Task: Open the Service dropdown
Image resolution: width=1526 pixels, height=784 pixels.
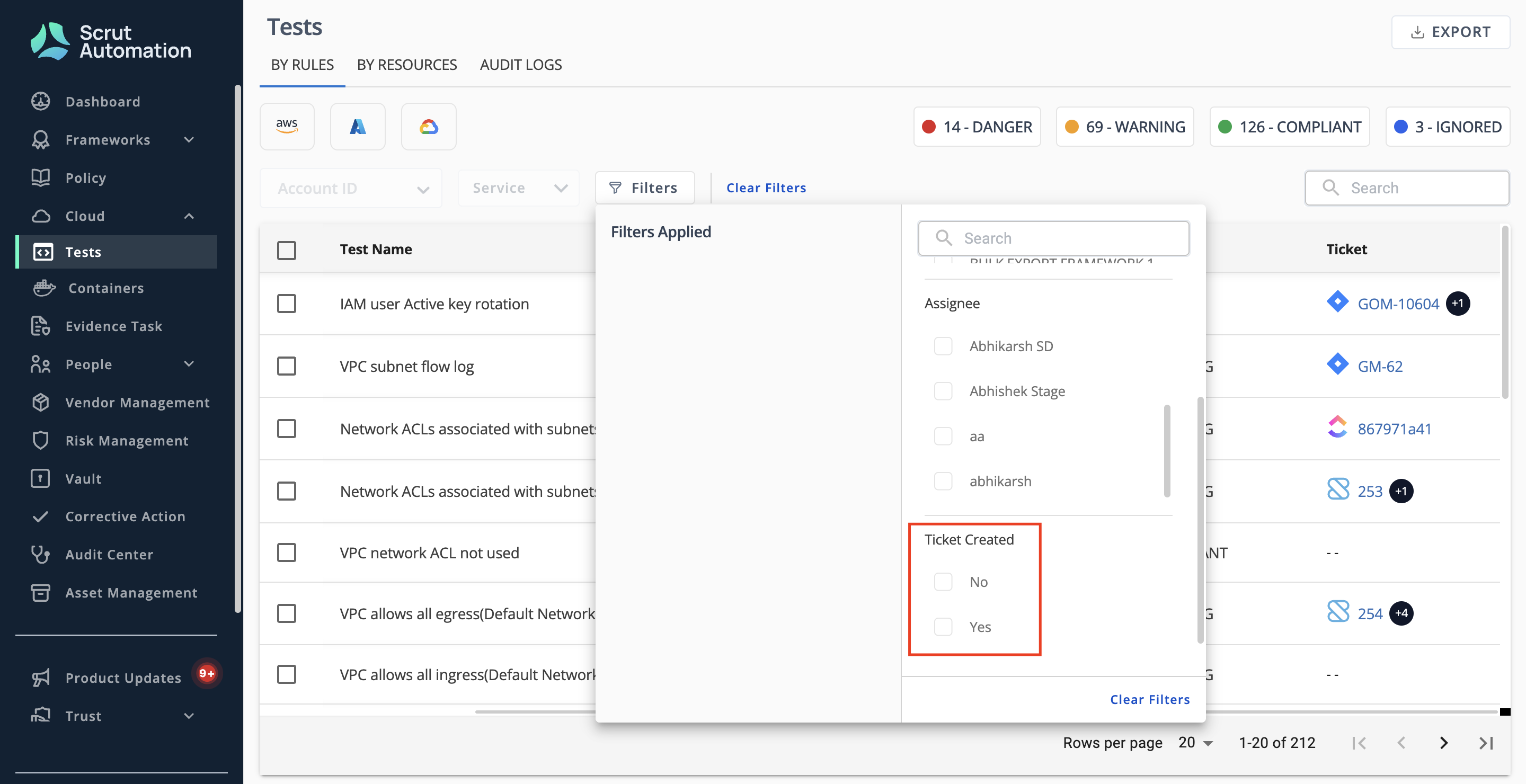Action: pos(519,188)
